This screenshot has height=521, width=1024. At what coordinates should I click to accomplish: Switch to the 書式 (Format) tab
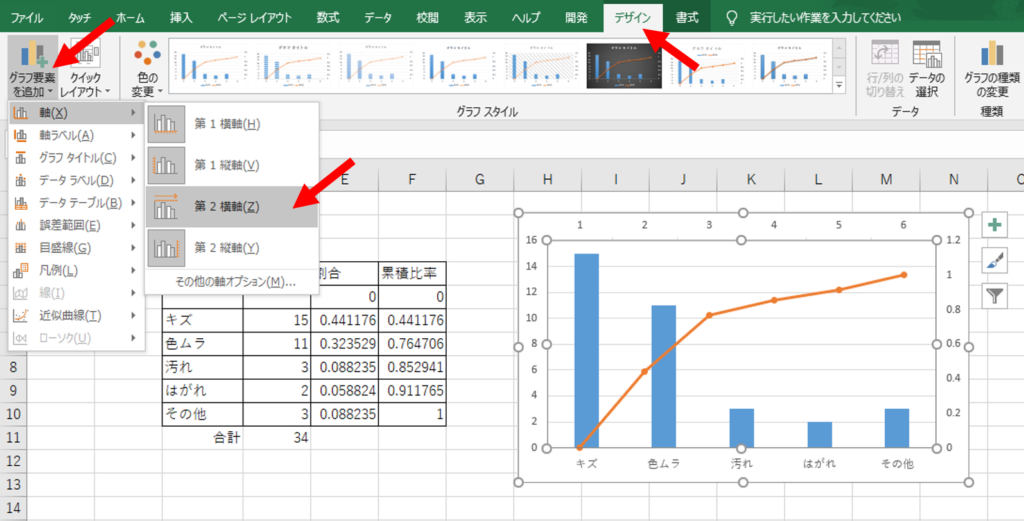coord(687,18)
